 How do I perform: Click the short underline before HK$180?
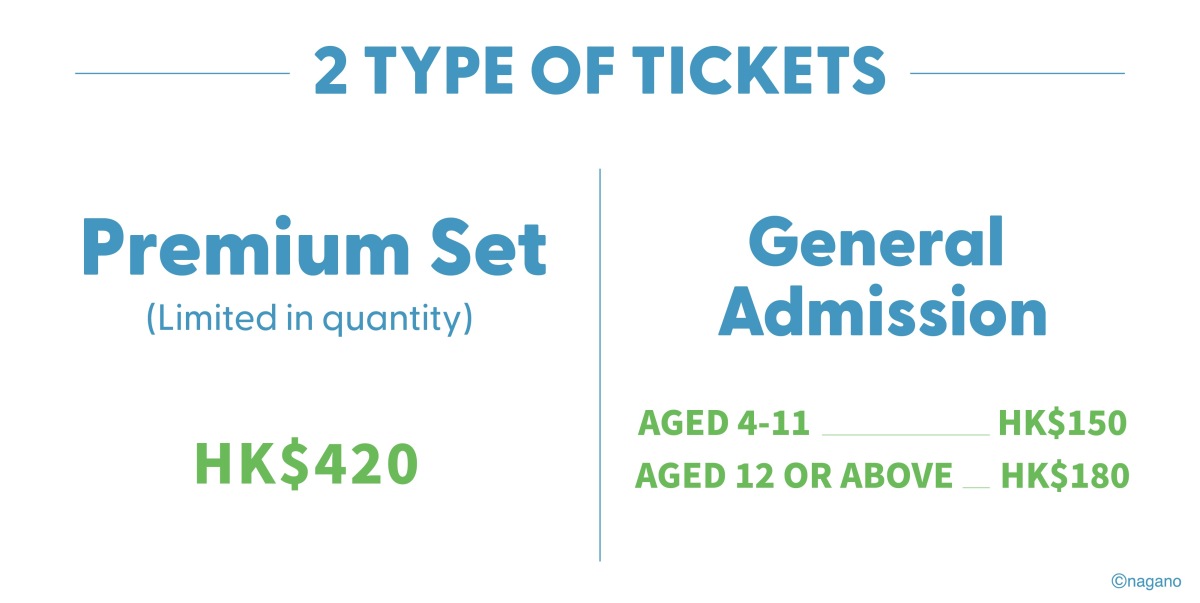976,488
